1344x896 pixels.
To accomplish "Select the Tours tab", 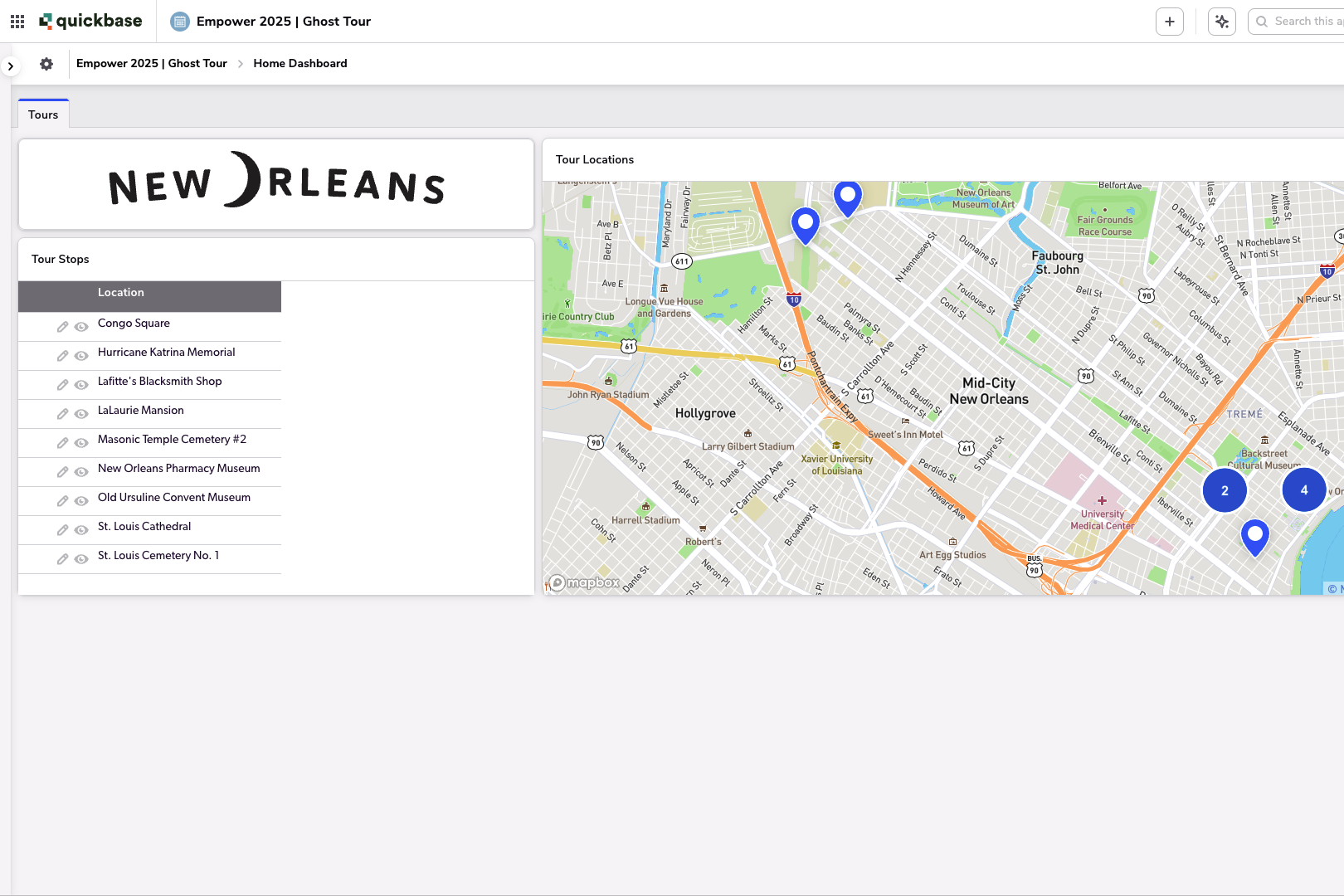I will coord(43,114).
